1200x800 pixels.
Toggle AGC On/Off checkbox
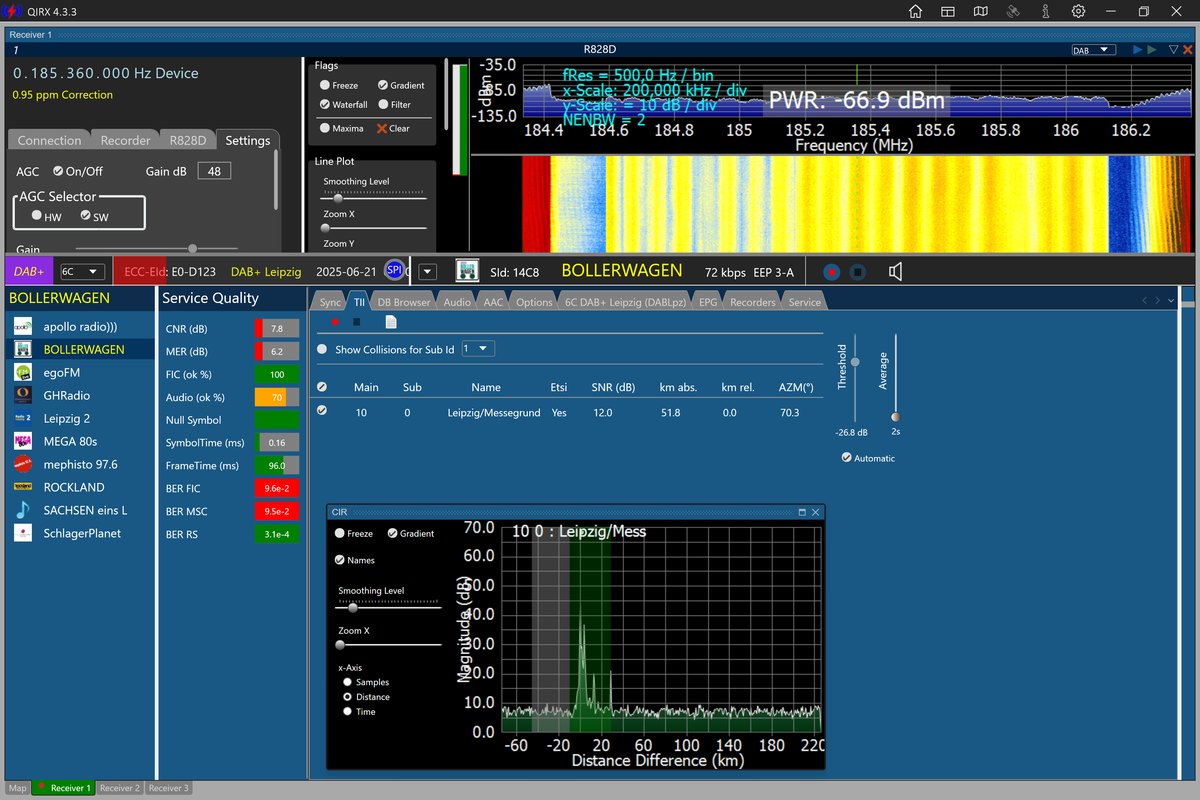pos(58,171)
